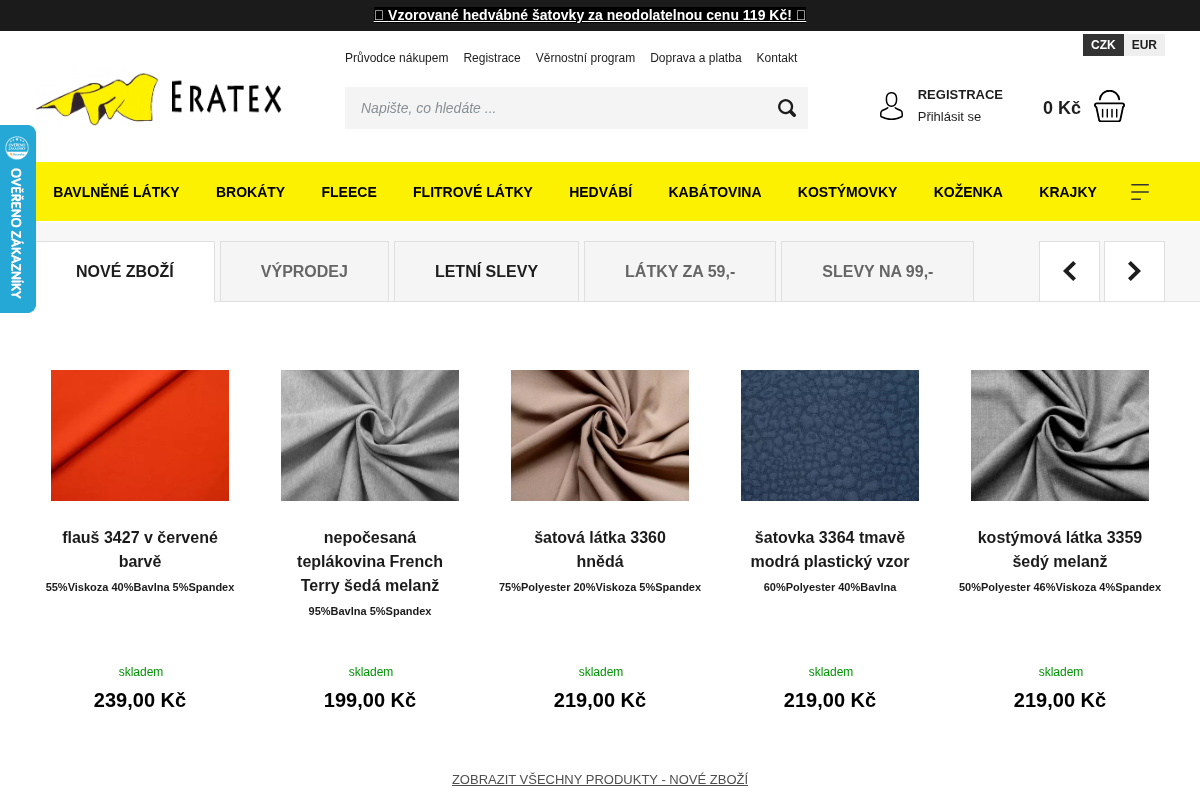Open Kostýmovky category
Viewport: 1200px width, 800px height.
[x=848, y=192]
